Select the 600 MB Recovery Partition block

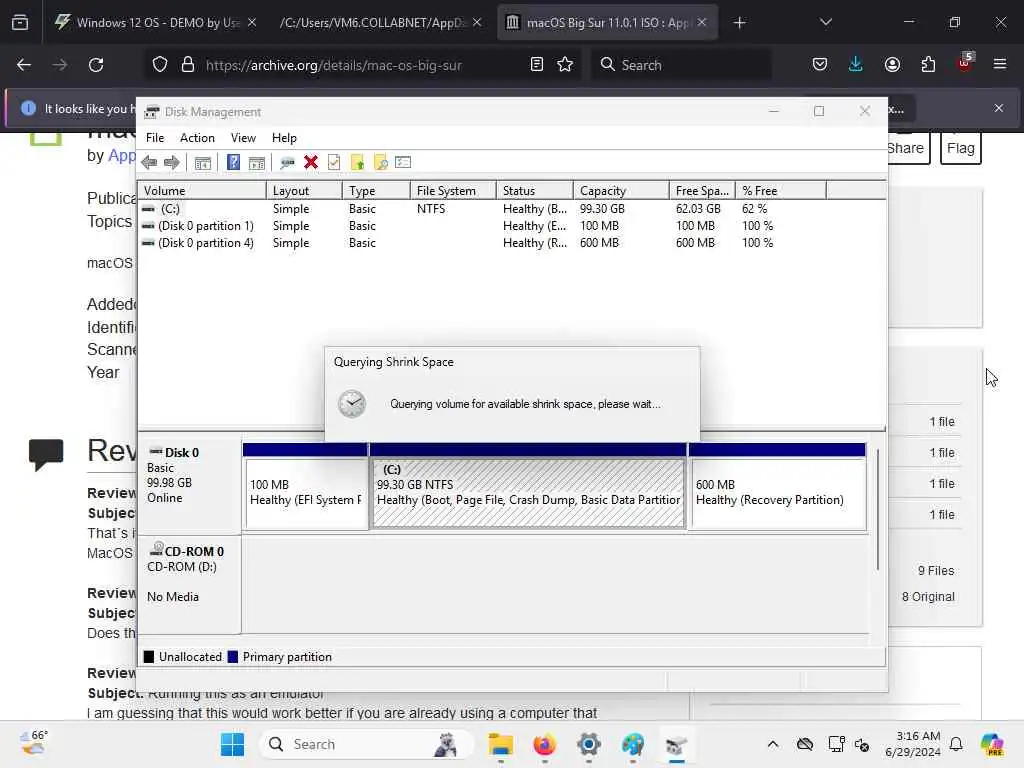(x=777, y=487)
